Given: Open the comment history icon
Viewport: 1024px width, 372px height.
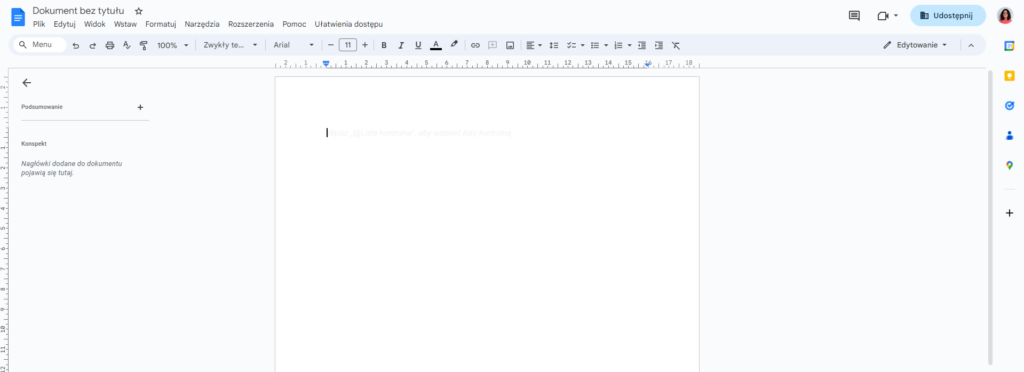Looking at the screenshot, I should click(854, 16).
